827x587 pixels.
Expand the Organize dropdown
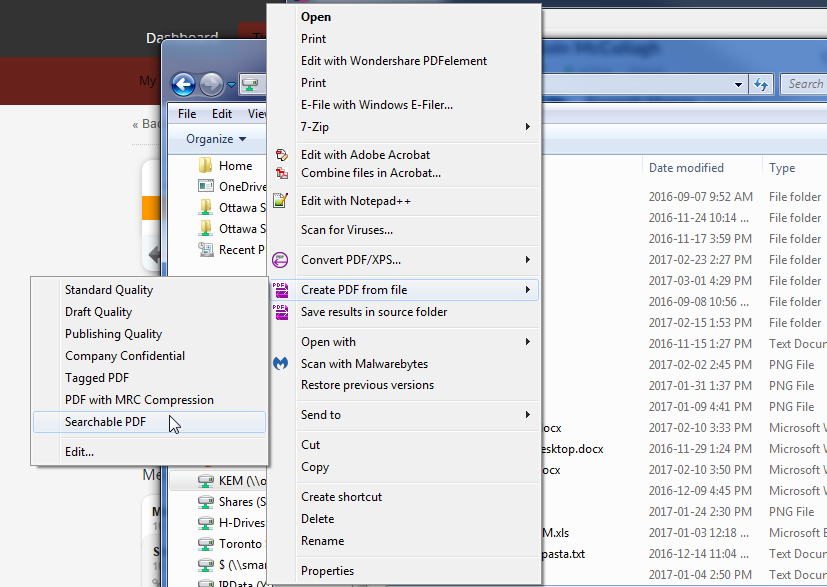point(216,139)
